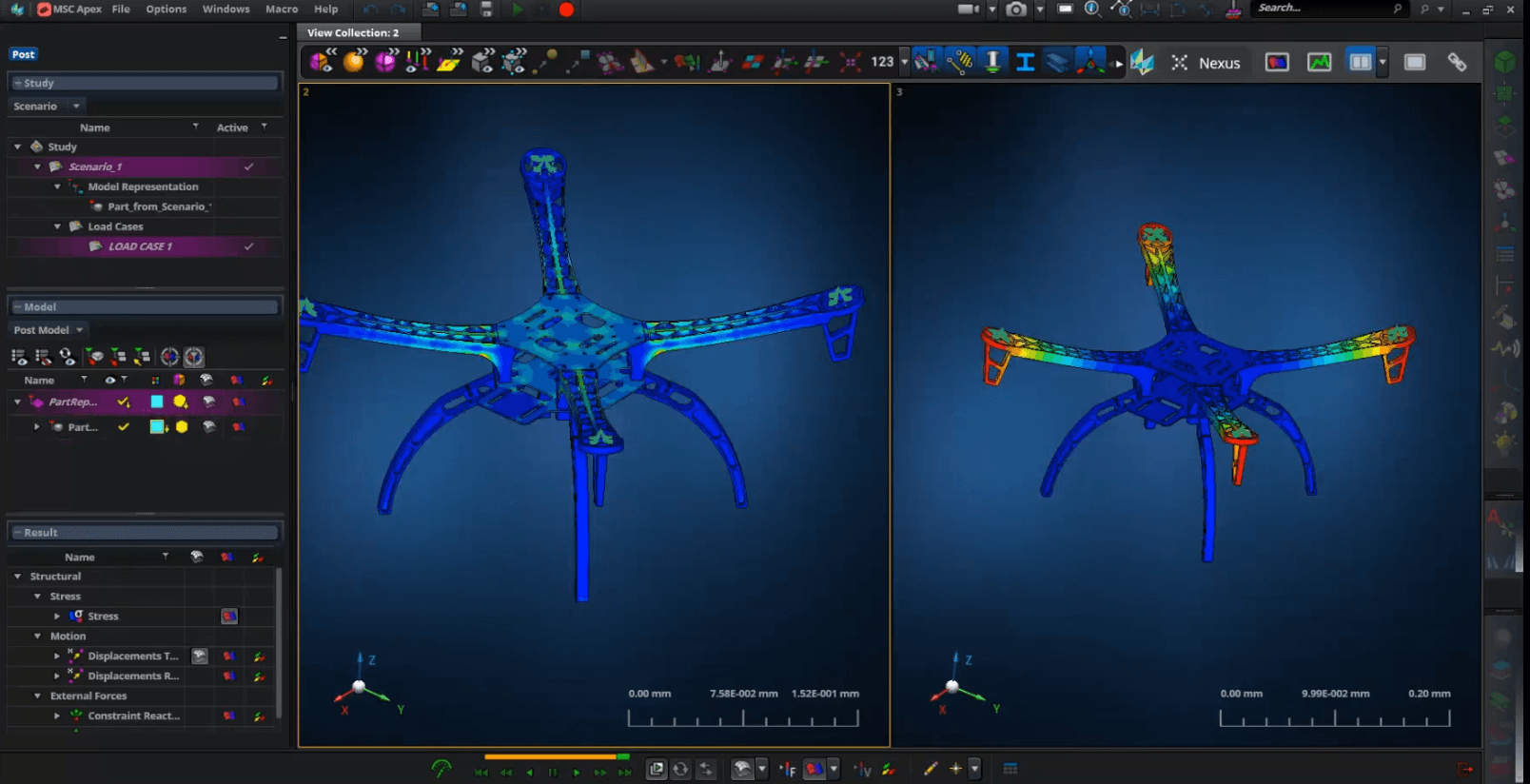Collapse the Load Cases tree node
The image size is (1530, 784).
point(57,226)
